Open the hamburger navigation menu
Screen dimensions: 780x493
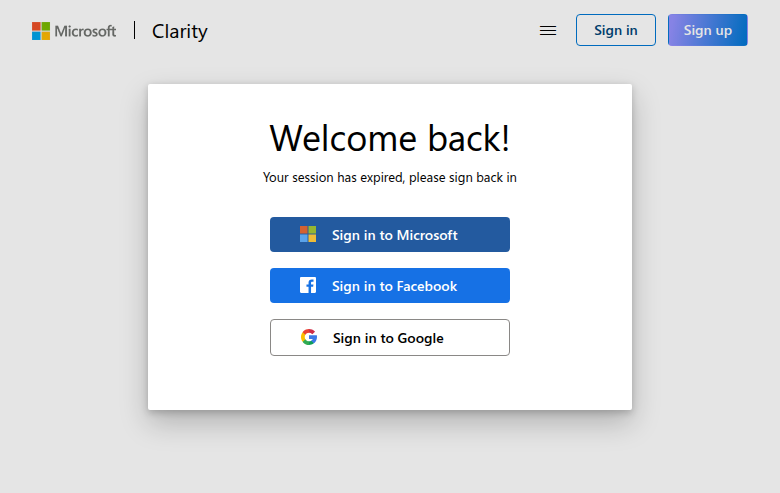point(548,31)
